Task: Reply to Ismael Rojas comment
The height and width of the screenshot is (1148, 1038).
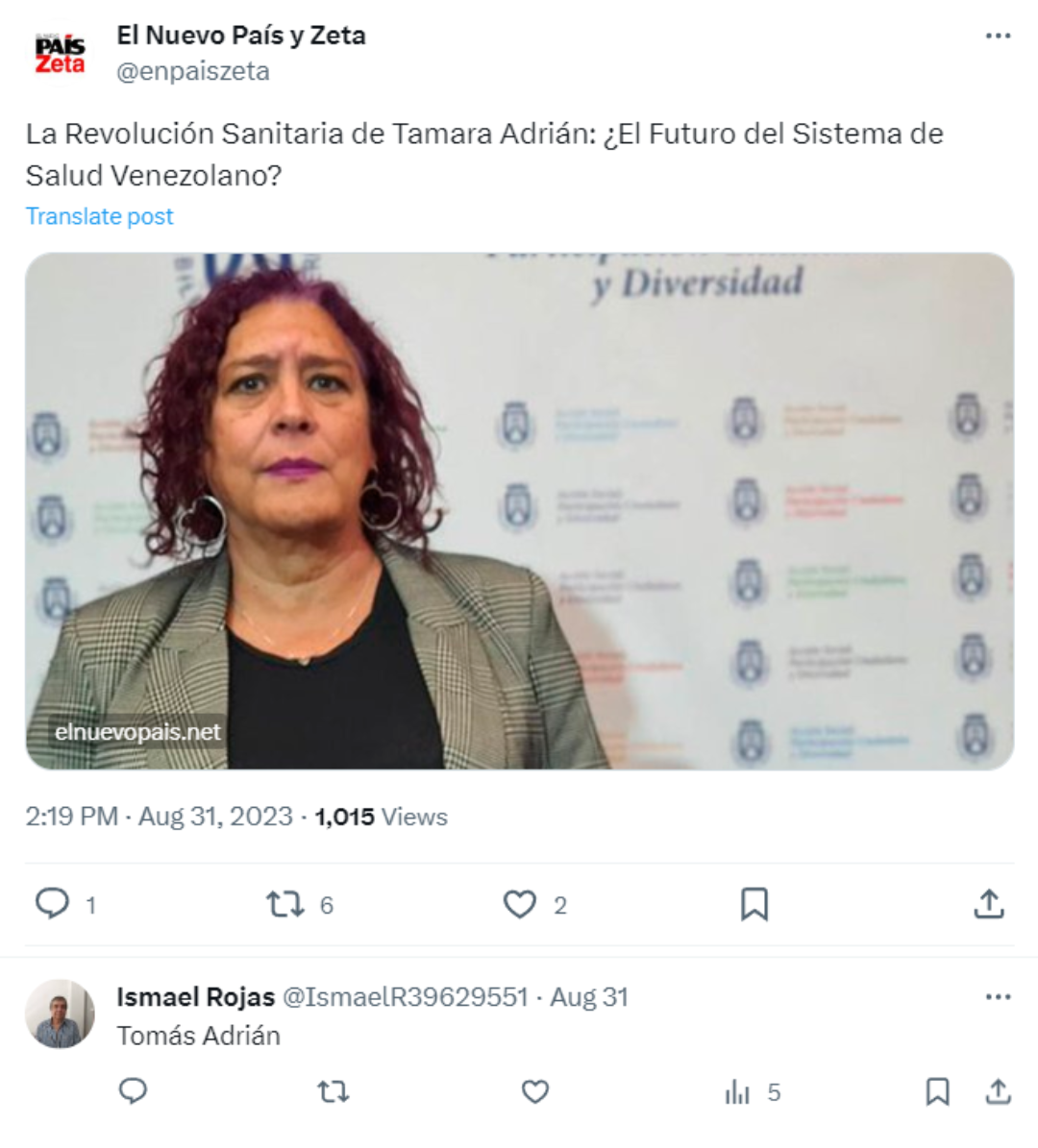Action: 133,1091
